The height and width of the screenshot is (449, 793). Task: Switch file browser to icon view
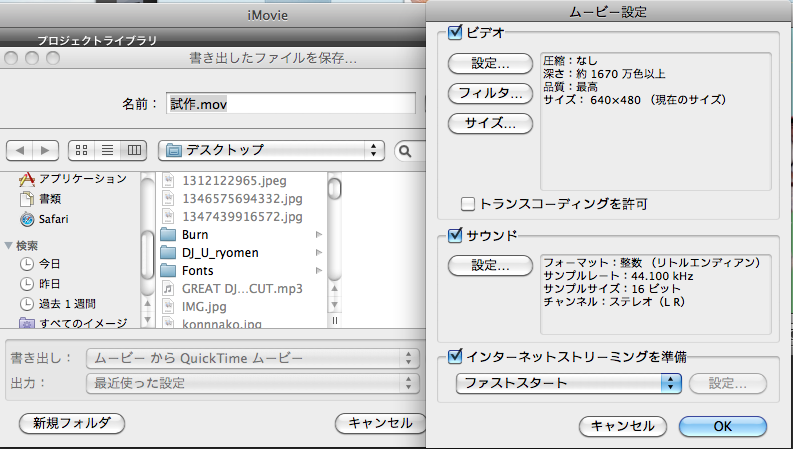tap(83, 150)
